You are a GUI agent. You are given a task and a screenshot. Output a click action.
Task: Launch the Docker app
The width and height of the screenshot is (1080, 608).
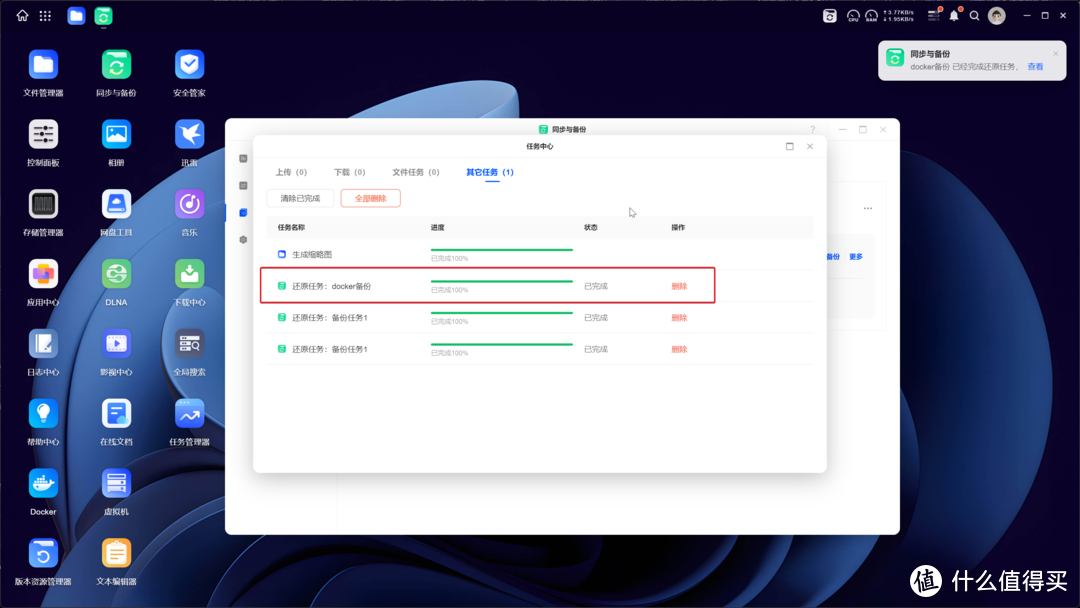tap(43, 483)
